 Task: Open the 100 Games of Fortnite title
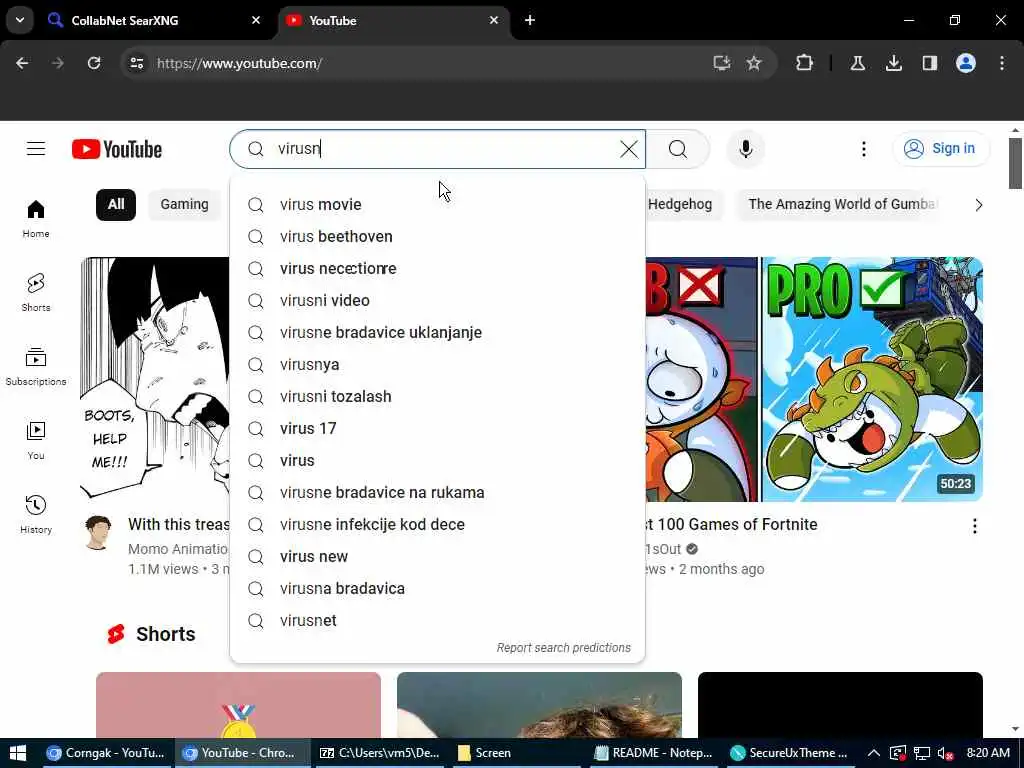(731, 524)
